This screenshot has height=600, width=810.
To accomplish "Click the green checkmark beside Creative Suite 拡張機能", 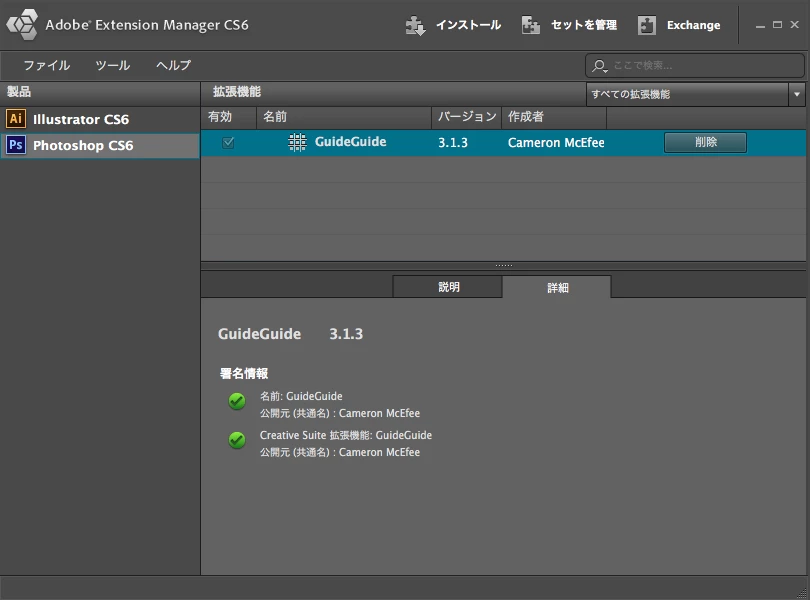I will (237, 440).
